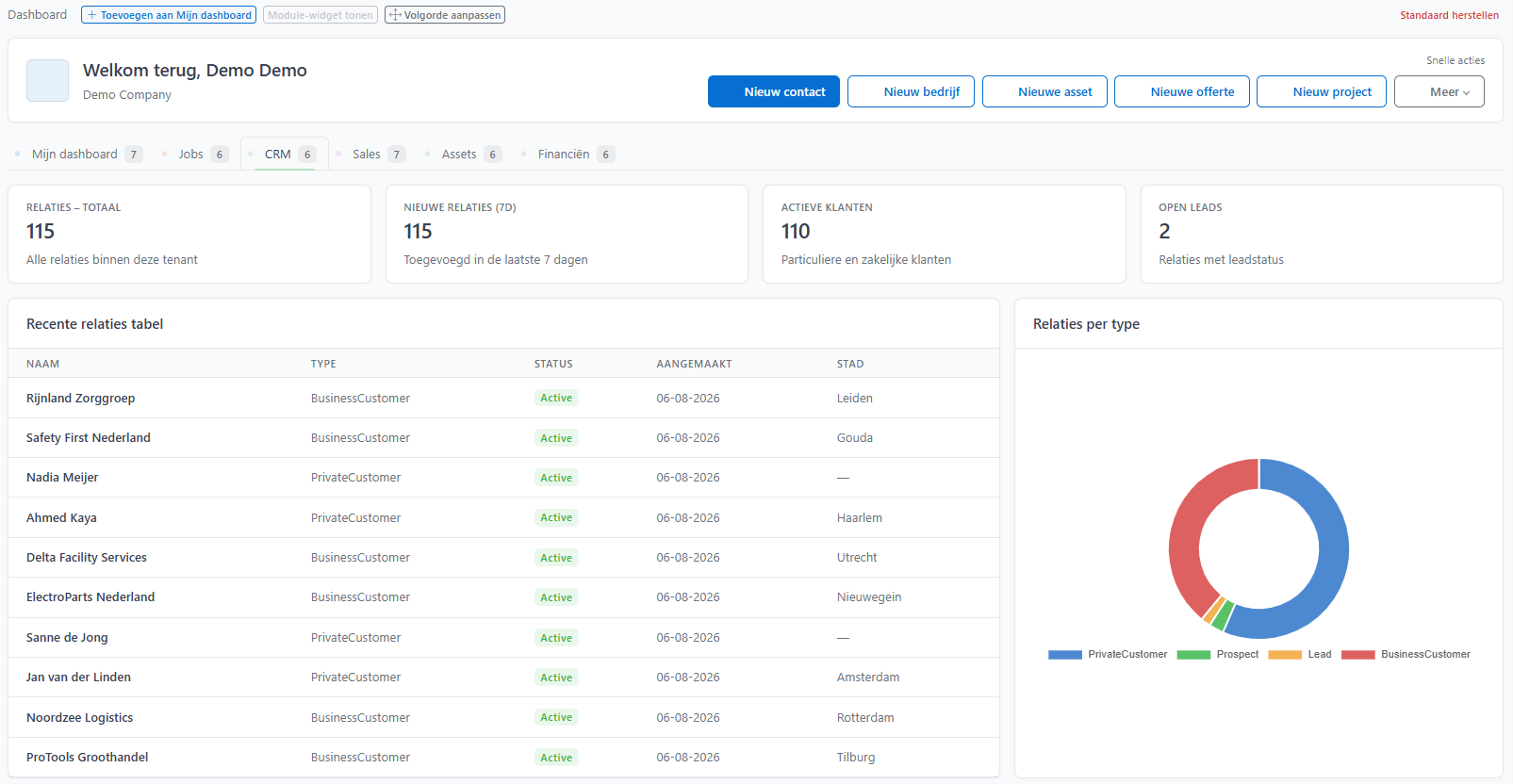Sort by the STAD column header

pos(850,364)
